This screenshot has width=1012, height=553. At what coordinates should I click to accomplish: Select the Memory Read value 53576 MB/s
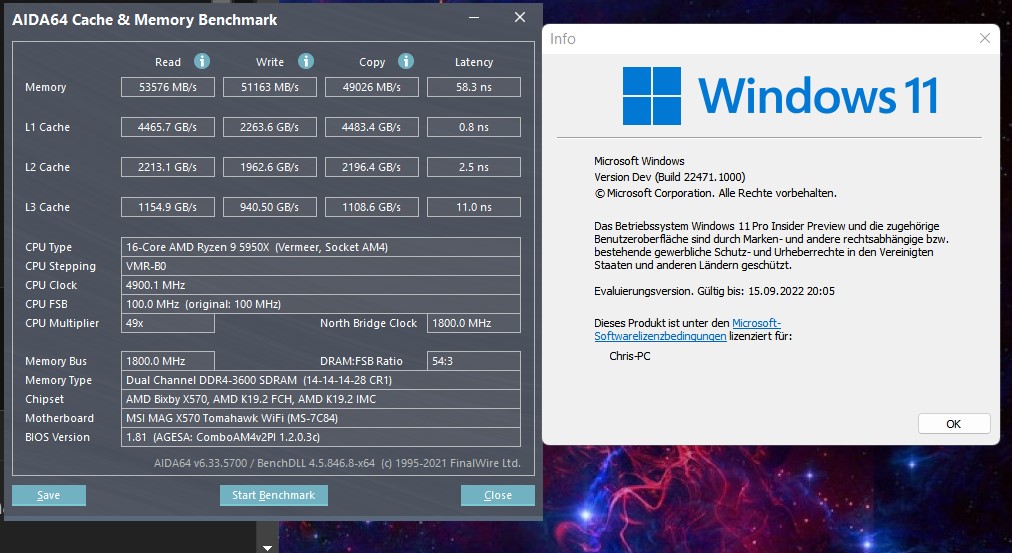[x=168, y=87]
